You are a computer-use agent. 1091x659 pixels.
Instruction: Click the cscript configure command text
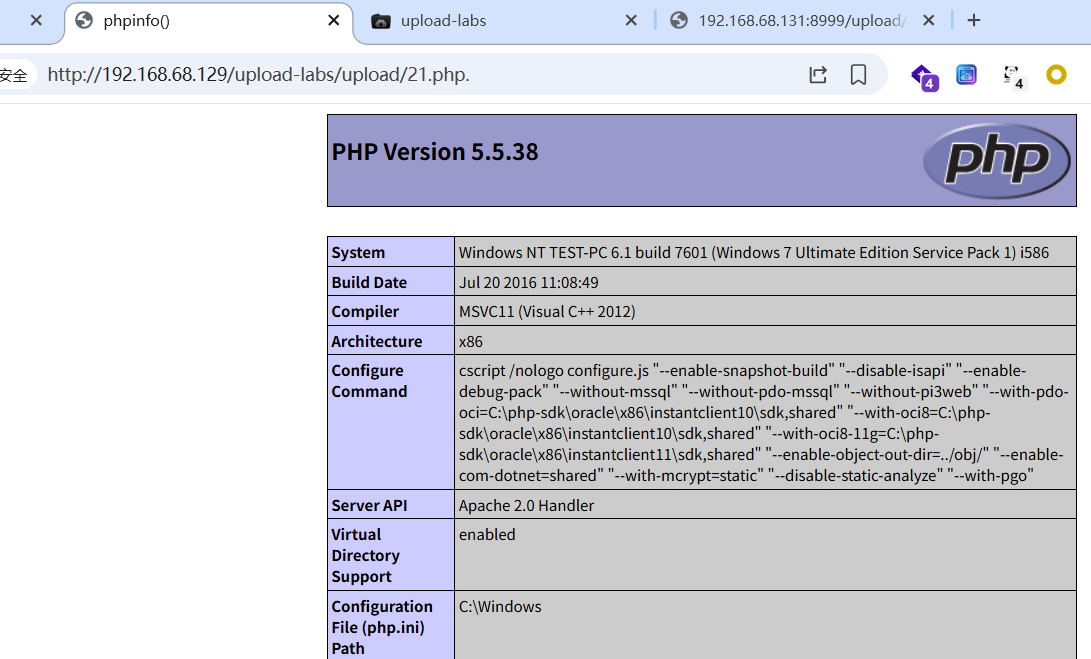point(763,423)
